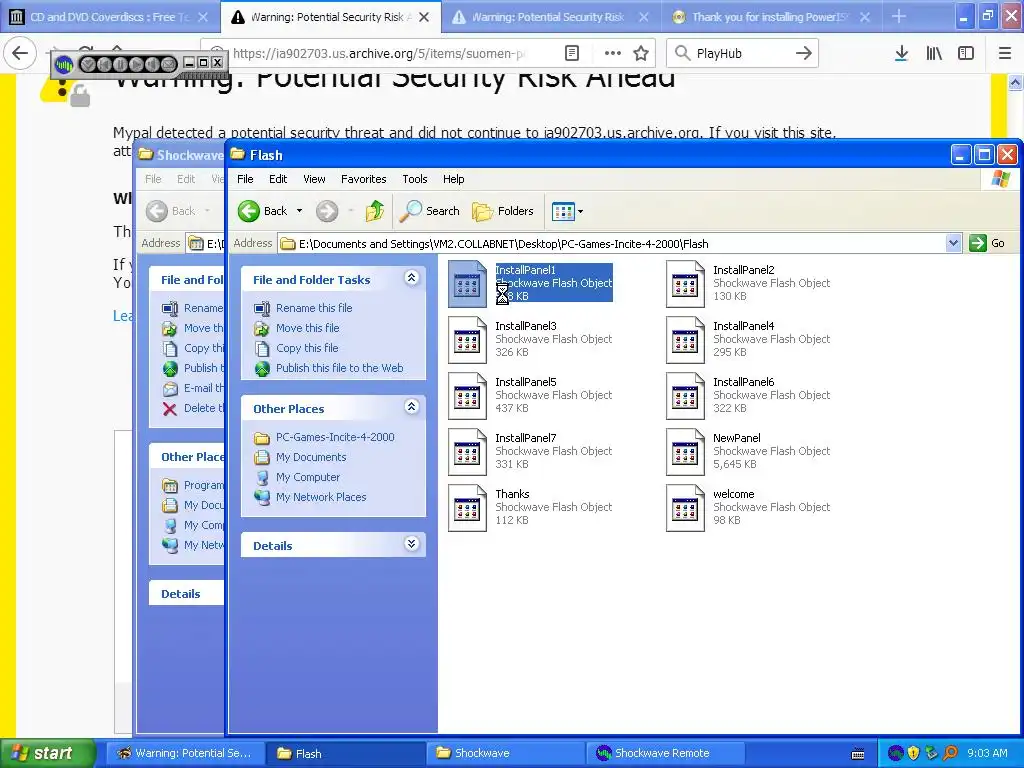Select the InstallPanel3 Flash file icon
The height and width of the screenshot is (768, 1024).
[x=467, y=340]
